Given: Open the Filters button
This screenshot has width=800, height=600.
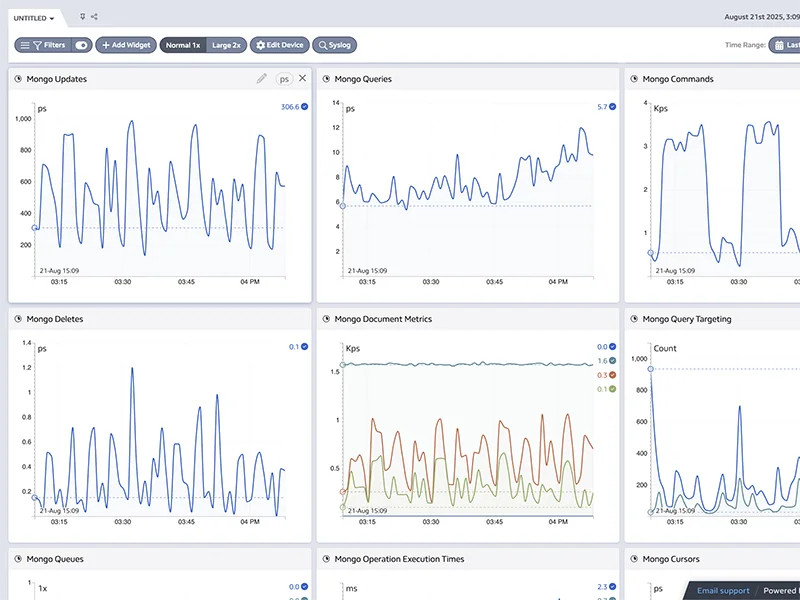Looking at the screenshot, I should tap(49, 45).
